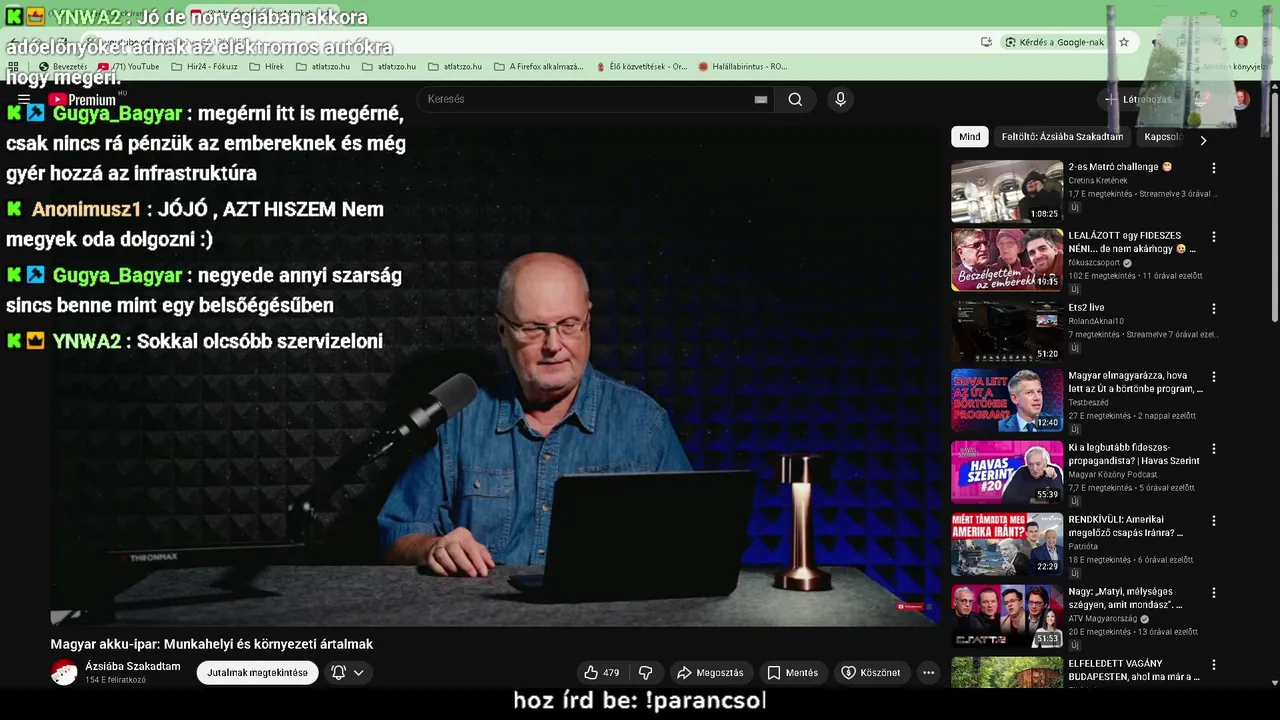The width and height of the screenshot is (1280, 720).
Task: Click the RolandAknai10 channel name
Action: [1096, 322]
